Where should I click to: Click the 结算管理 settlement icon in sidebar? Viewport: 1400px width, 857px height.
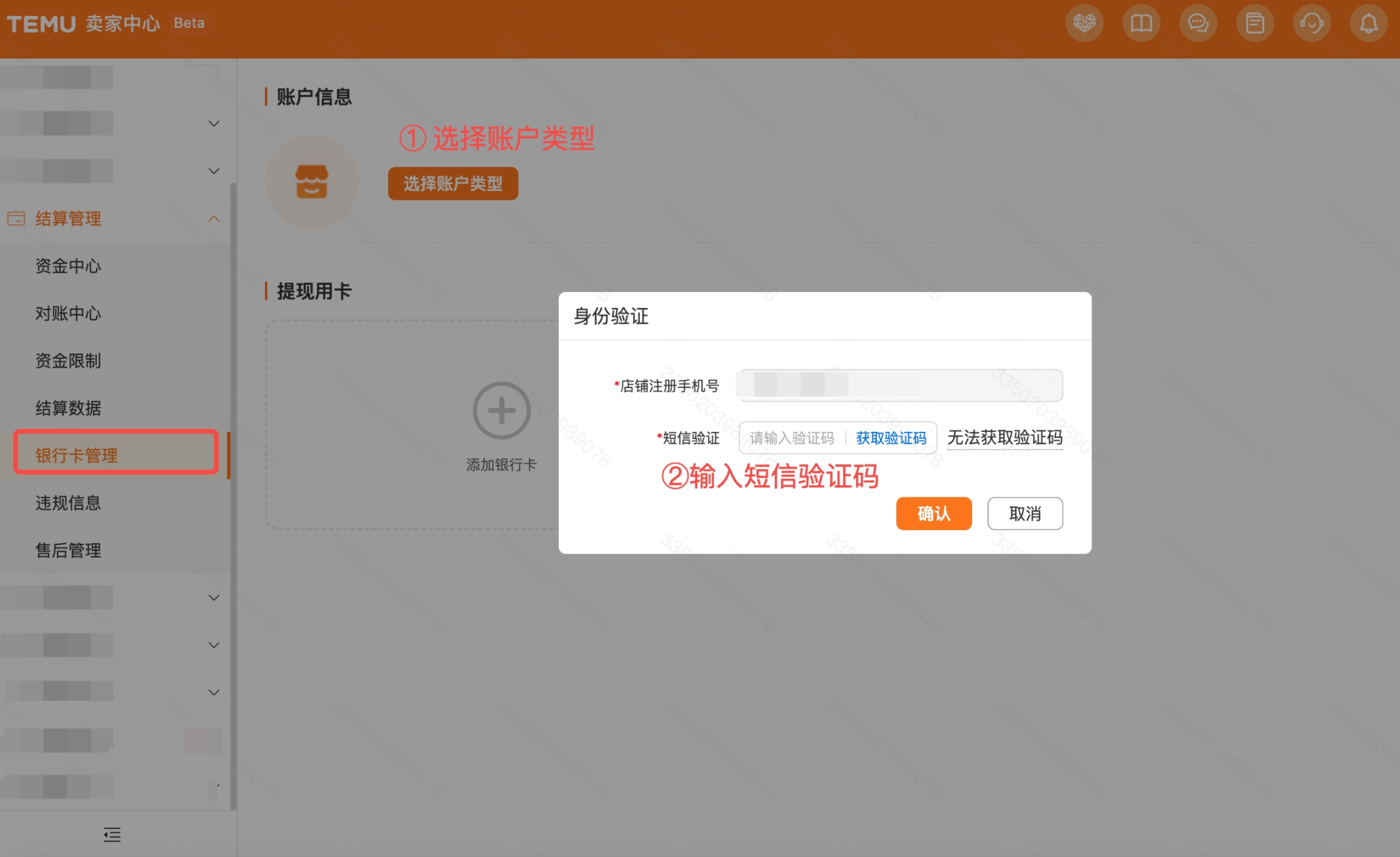coord(17,218)
